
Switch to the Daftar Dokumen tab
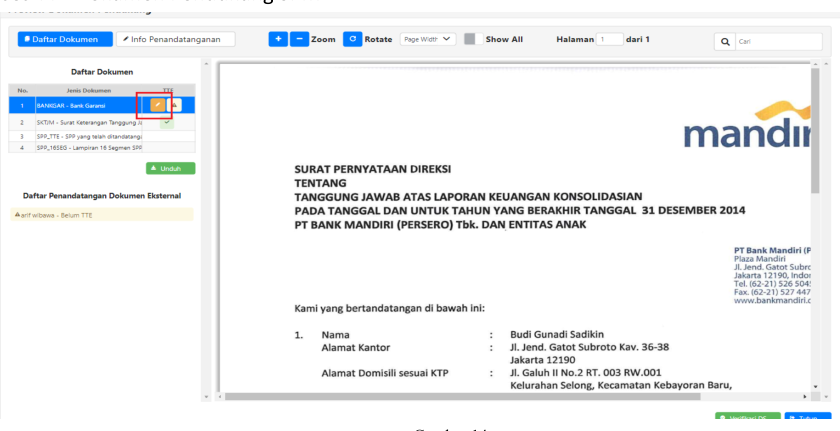click(x=61, y=39)
